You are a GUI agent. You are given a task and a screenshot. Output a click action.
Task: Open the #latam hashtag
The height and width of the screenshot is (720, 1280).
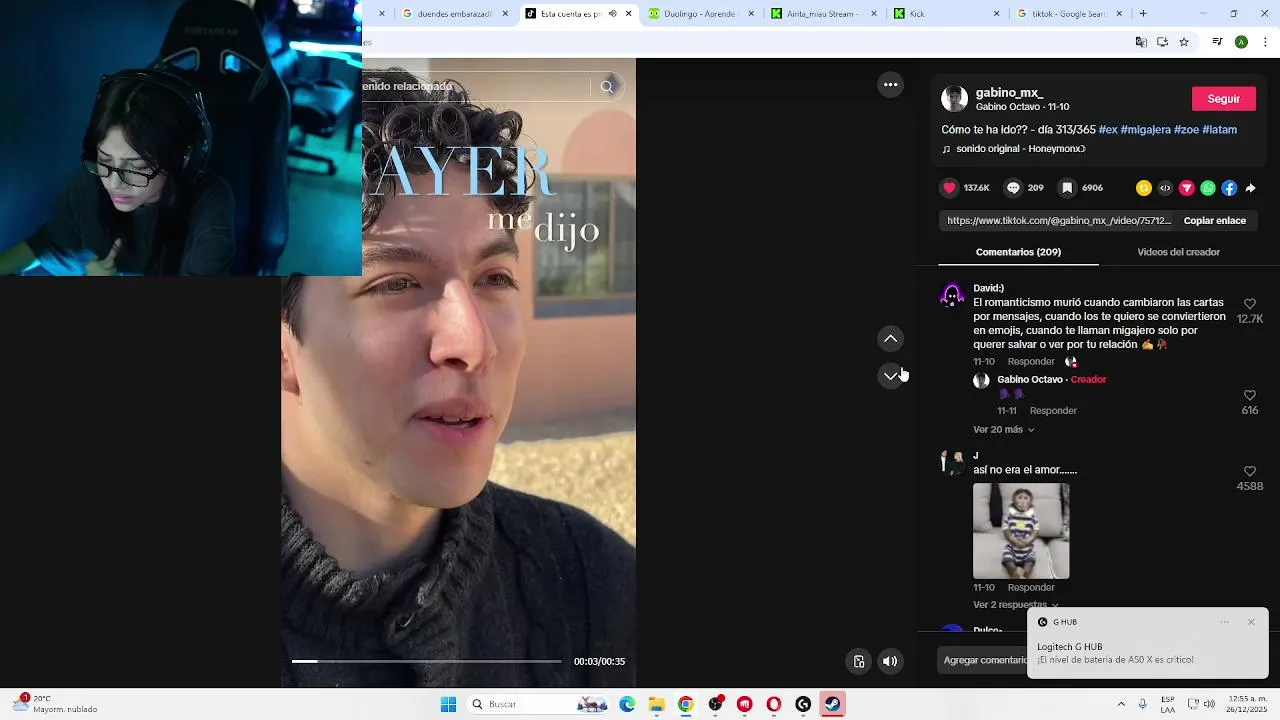1219,130
